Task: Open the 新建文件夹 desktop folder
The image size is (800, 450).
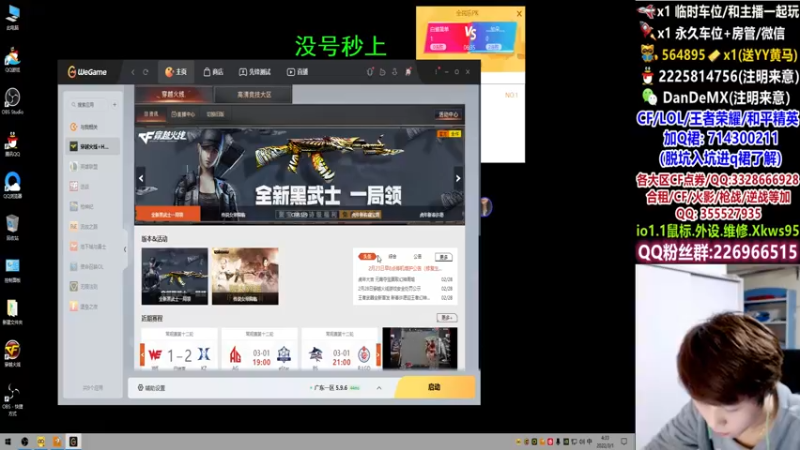Action: [x=12, y=312]
